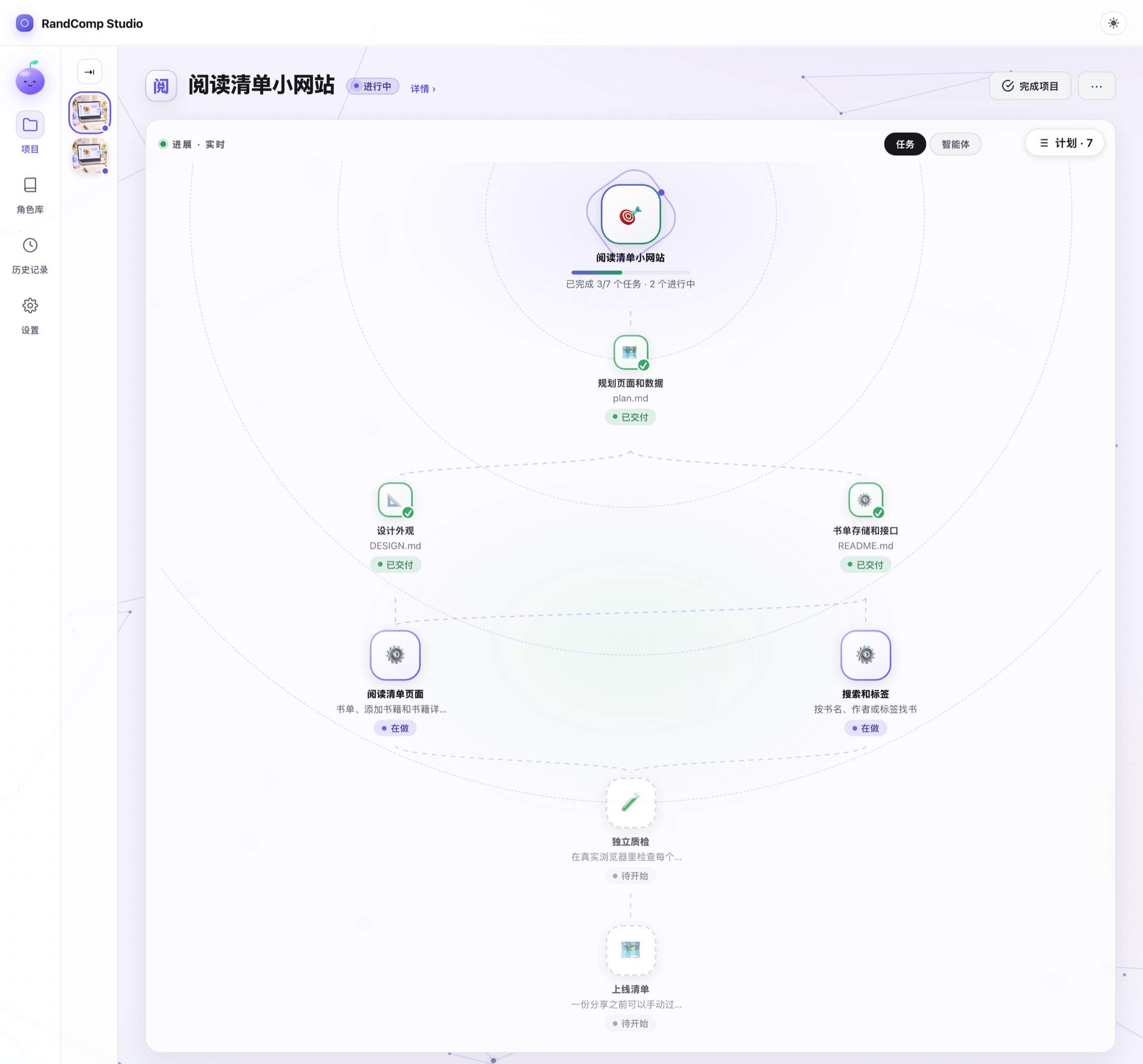Select the first highlighted project thumbnail
This screenshot has width=1143, height=1064.
coord(89,113)
